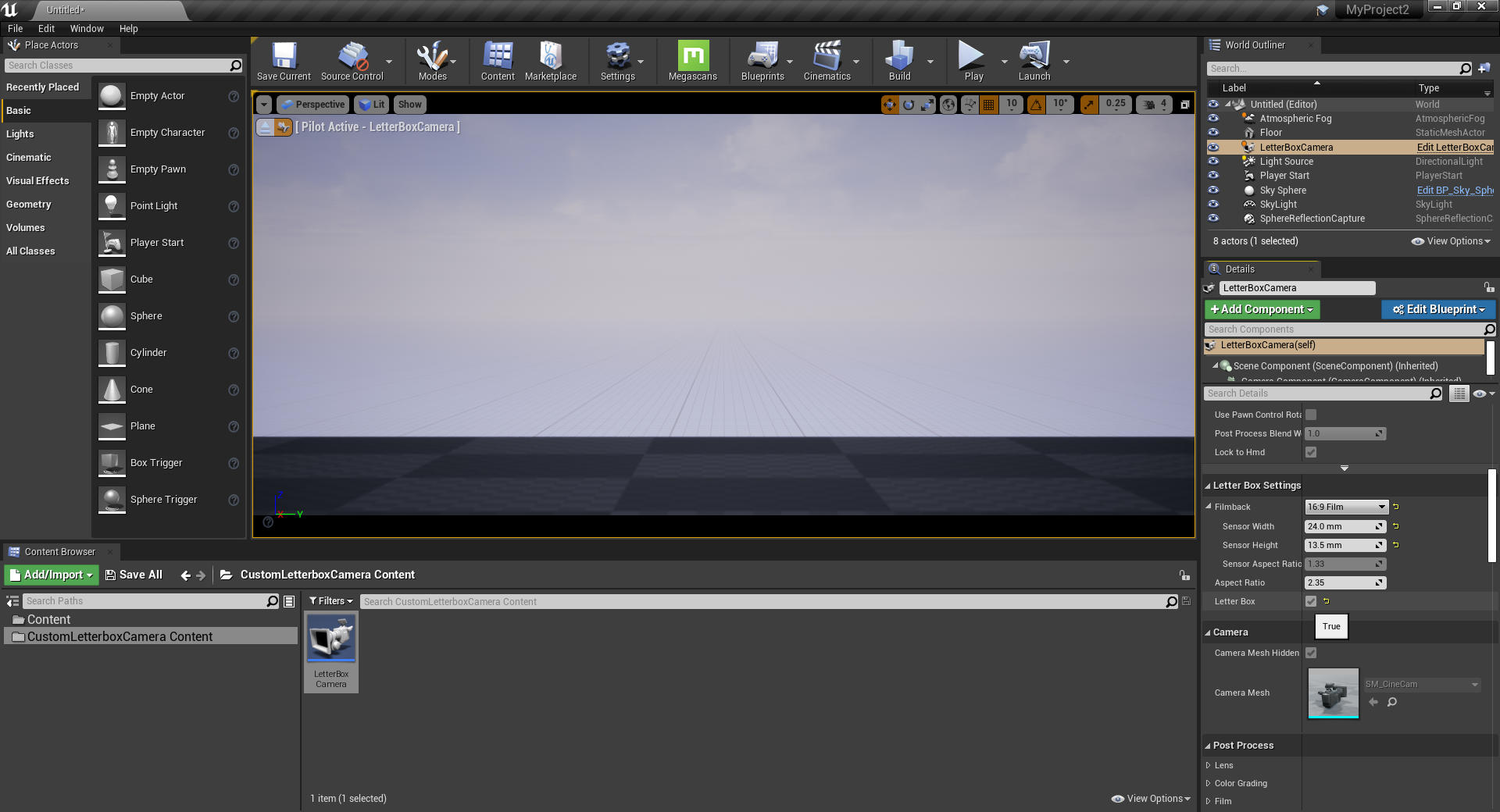Click the Save All button
This screenshot has height=812, width=1500.
[x=134, y=575]
